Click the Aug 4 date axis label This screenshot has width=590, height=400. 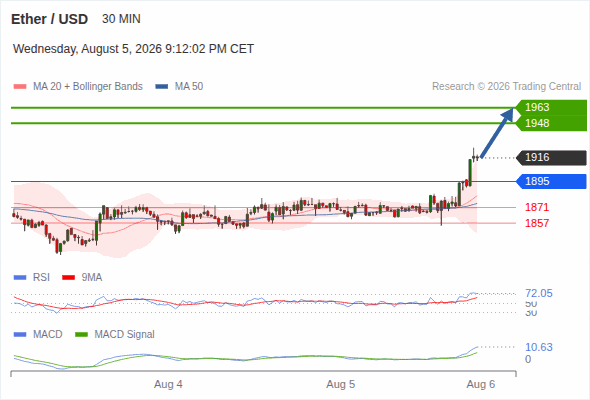(168, 384)
